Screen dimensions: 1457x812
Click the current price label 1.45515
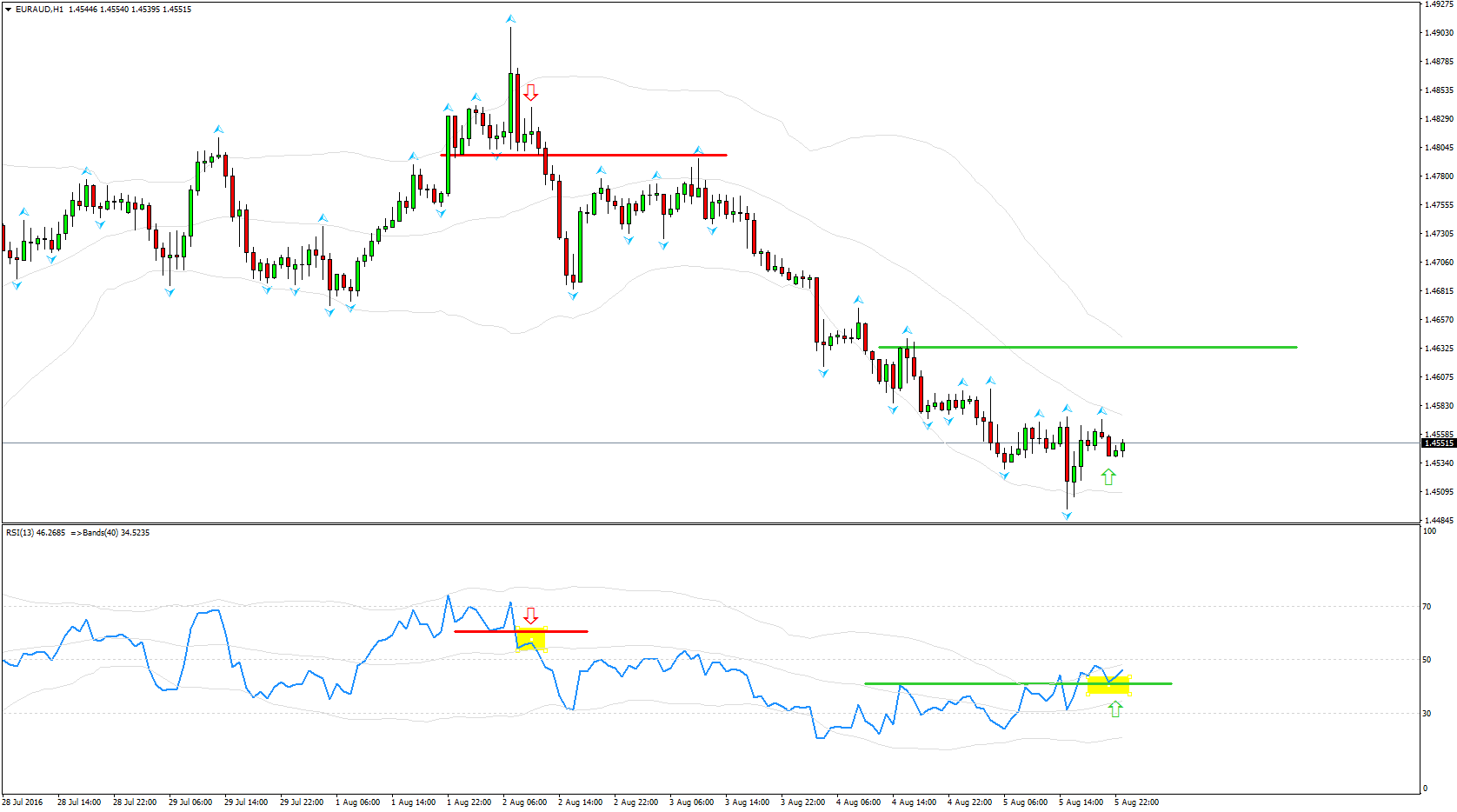pyautogui.click(x=1438, y=443)
